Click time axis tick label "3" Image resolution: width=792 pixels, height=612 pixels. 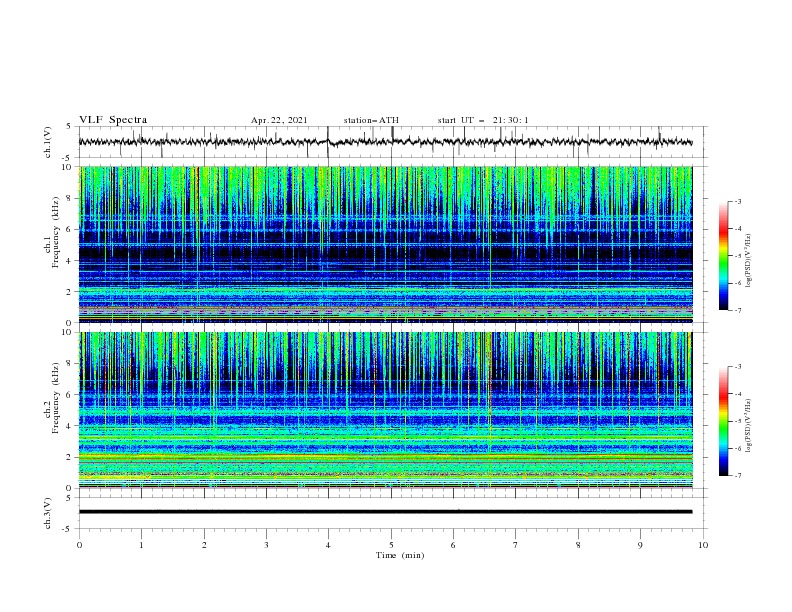tap(267, 545)
